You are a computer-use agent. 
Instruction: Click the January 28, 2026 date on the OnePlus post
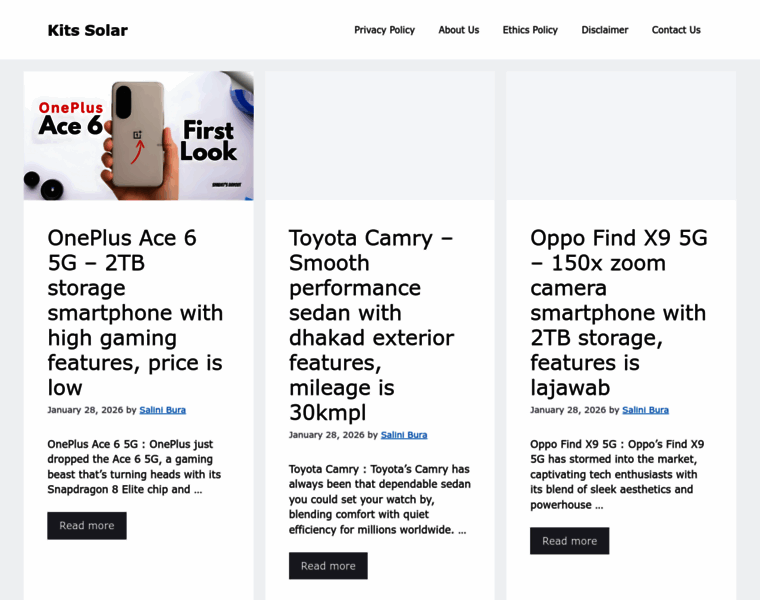[85, 410]
